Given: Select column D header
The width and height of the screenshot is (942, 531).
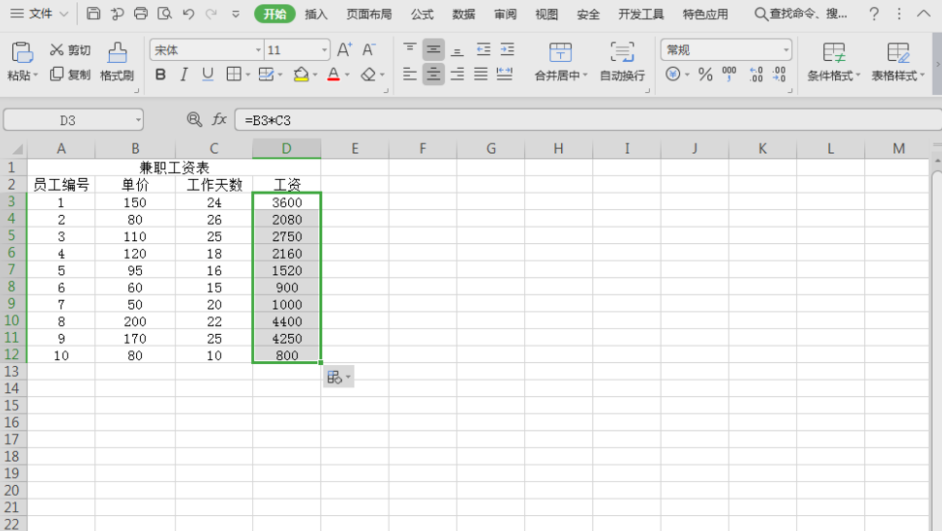Looking at the screenshot, I should 287,148.
